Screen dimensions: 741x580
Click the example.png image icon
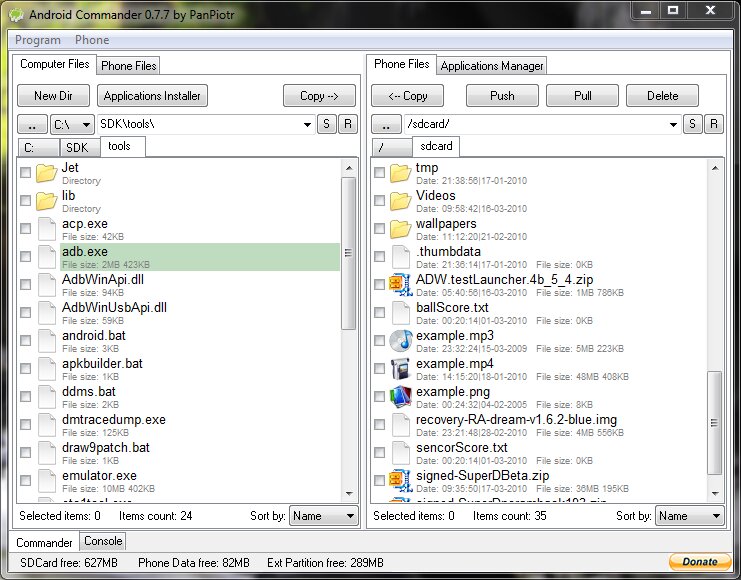click(x=400, y=396)
